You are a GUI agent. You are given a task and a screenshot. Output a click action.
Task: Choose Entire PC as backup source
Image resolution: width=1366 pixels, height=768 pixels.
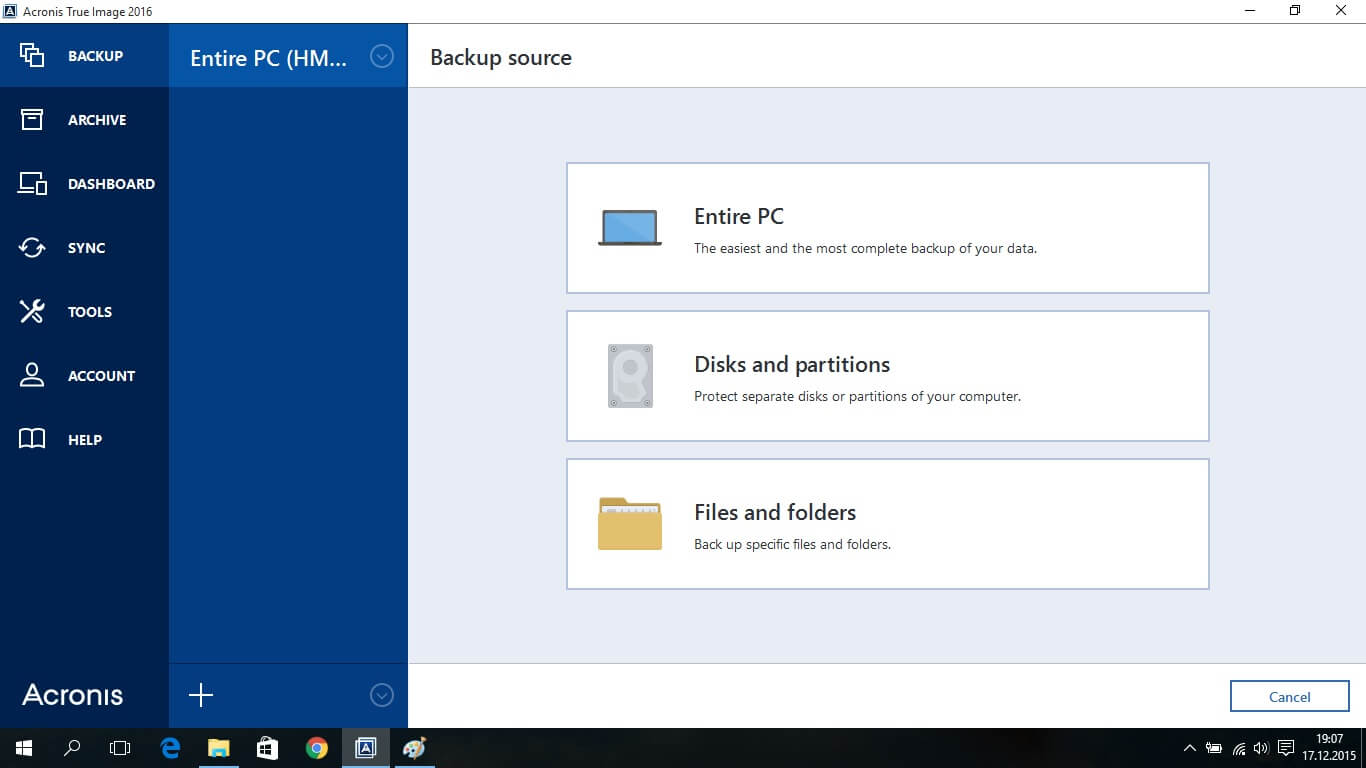tap(888, 228)
